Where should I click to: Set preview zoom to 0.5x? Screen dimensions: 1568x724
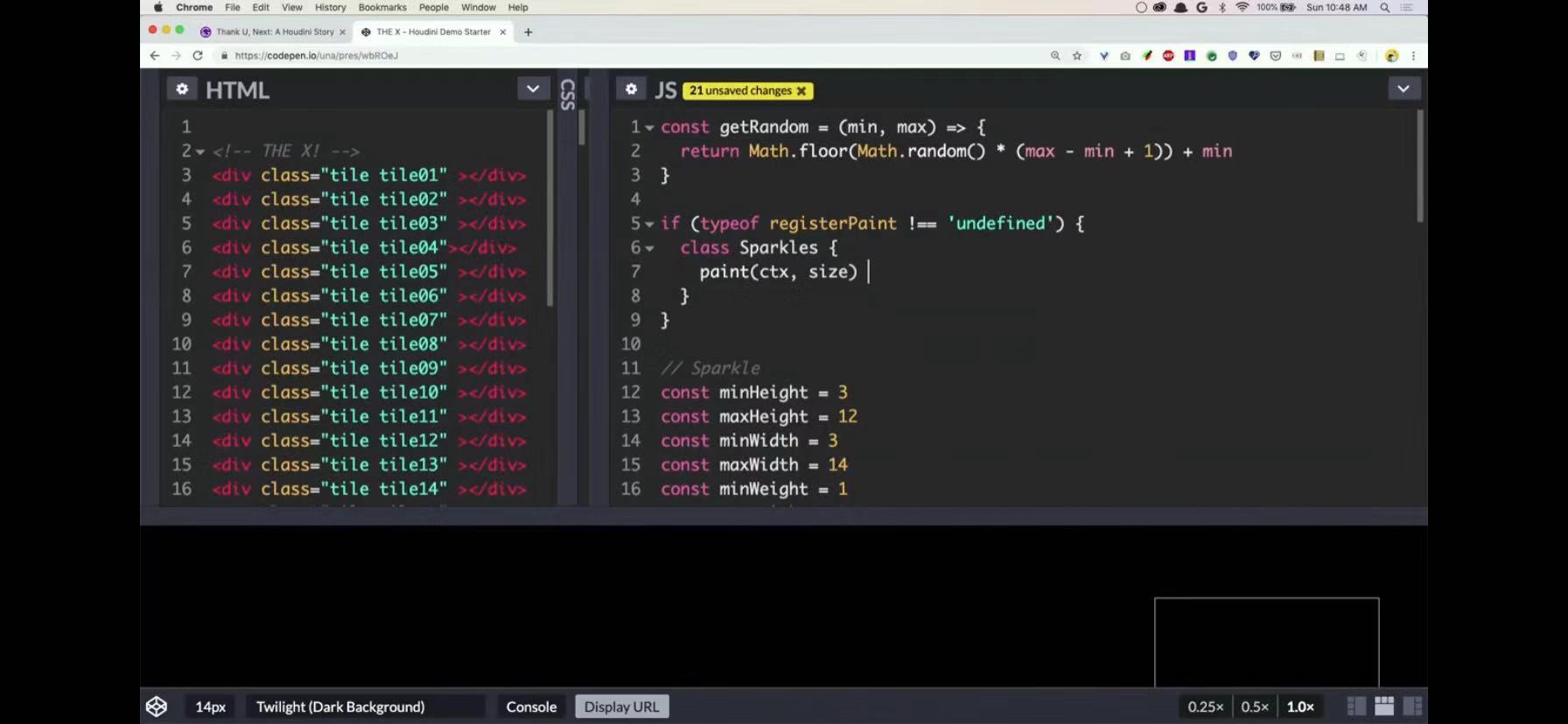point(1254,707)
